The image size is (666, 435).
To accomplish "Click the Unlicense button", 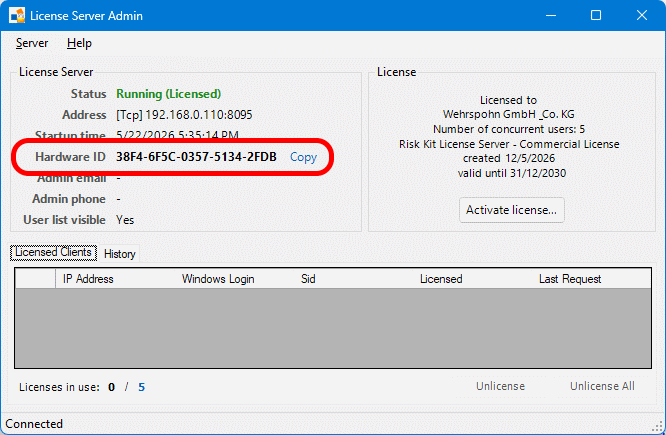I will (500, 386).
